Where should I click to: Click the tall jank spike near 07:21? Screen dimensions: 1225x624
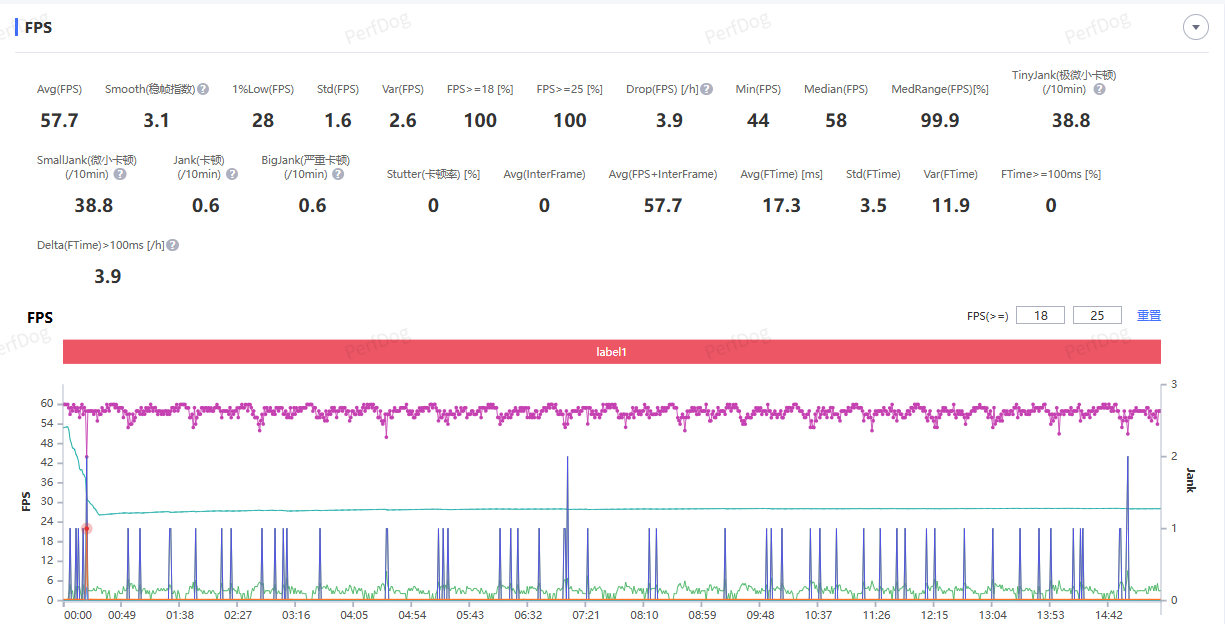pyautogui.click(x=568, y=459)
